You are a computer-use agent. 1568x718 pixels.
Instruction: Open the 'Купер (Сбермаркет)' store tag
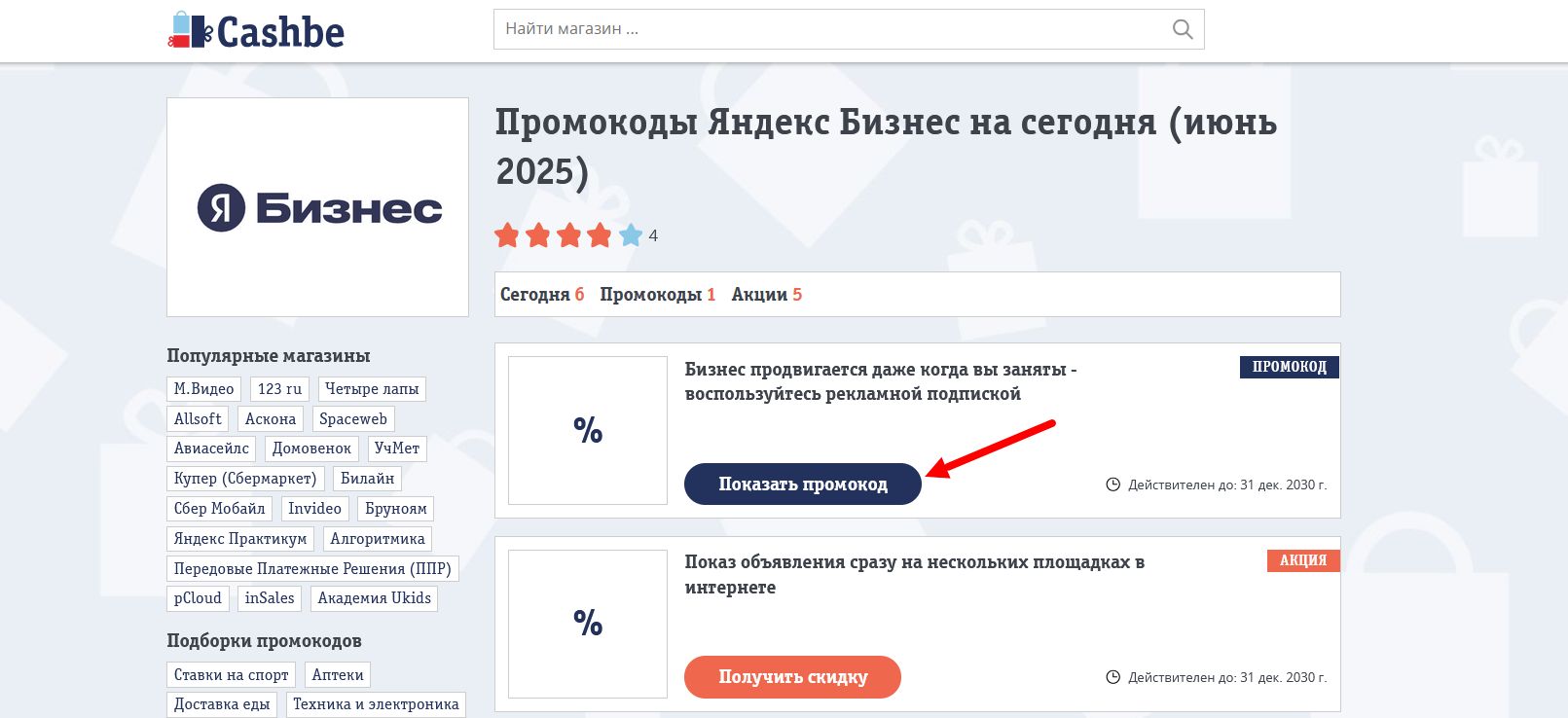[x=245, y=479]
